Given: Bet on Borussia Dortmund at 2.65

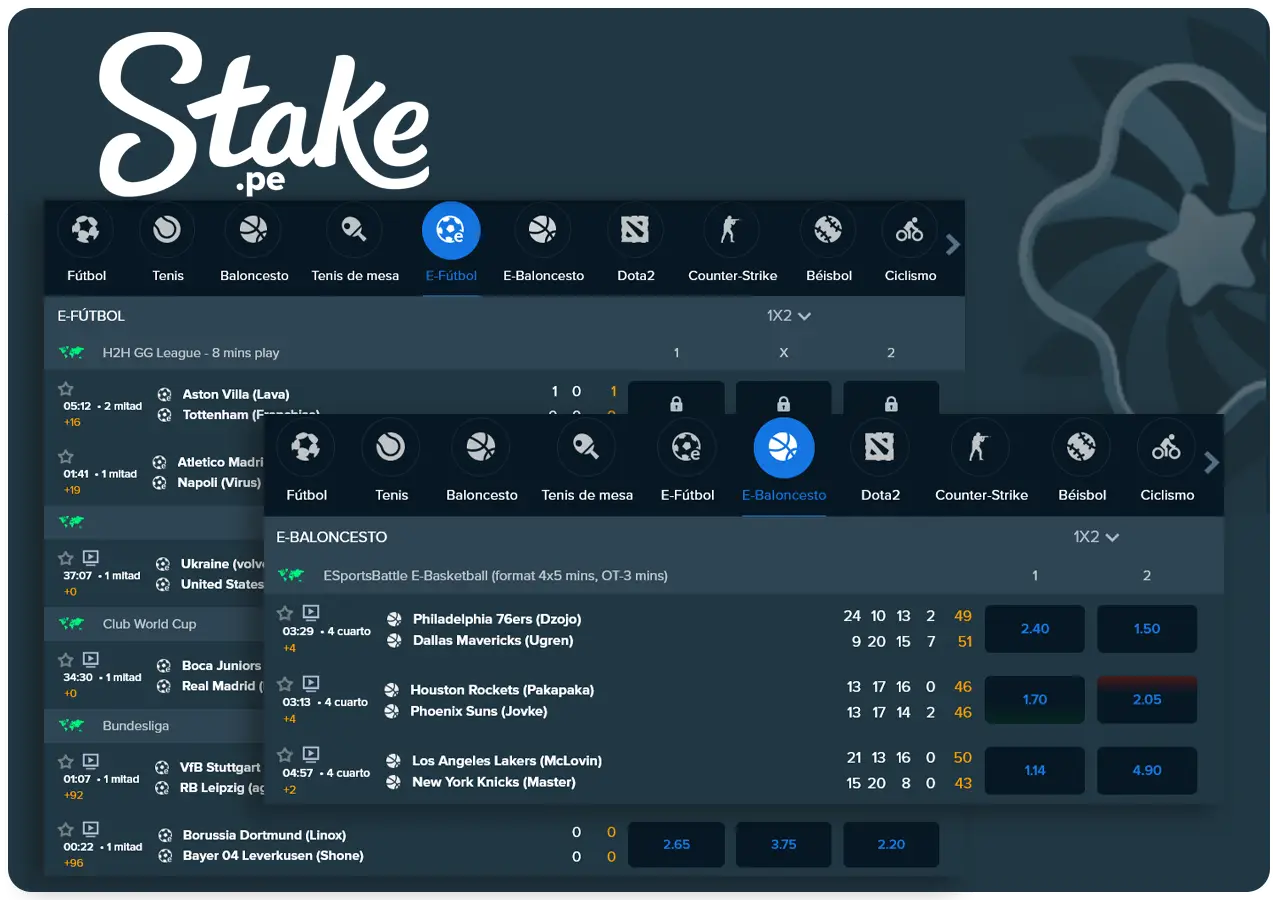Looking at the screenshot, I should (676, 845).
